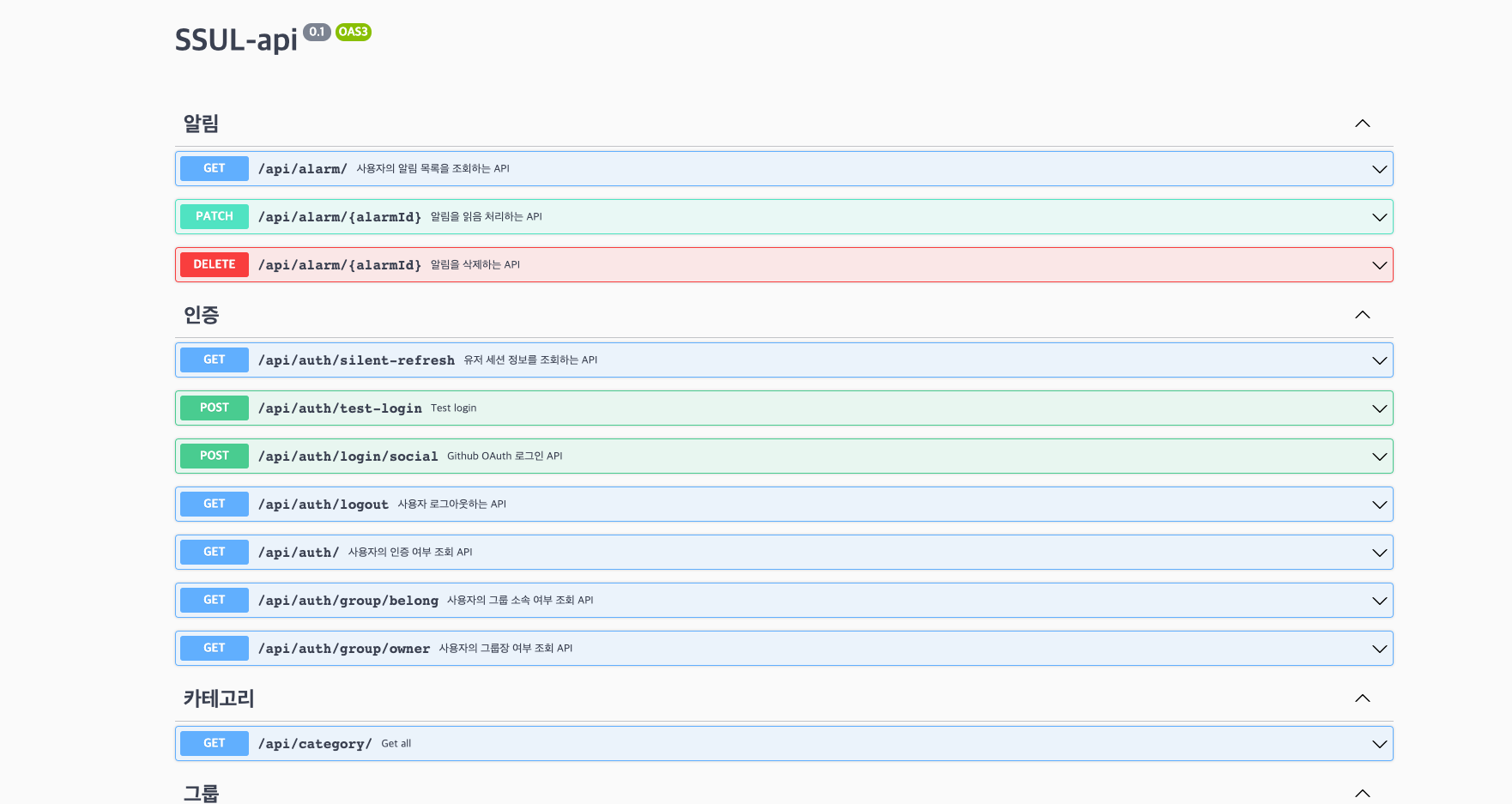The image size is (1512, 804).
Task: Click description '사용자 로그아웃하는 API'
Action: click(452, 504)
